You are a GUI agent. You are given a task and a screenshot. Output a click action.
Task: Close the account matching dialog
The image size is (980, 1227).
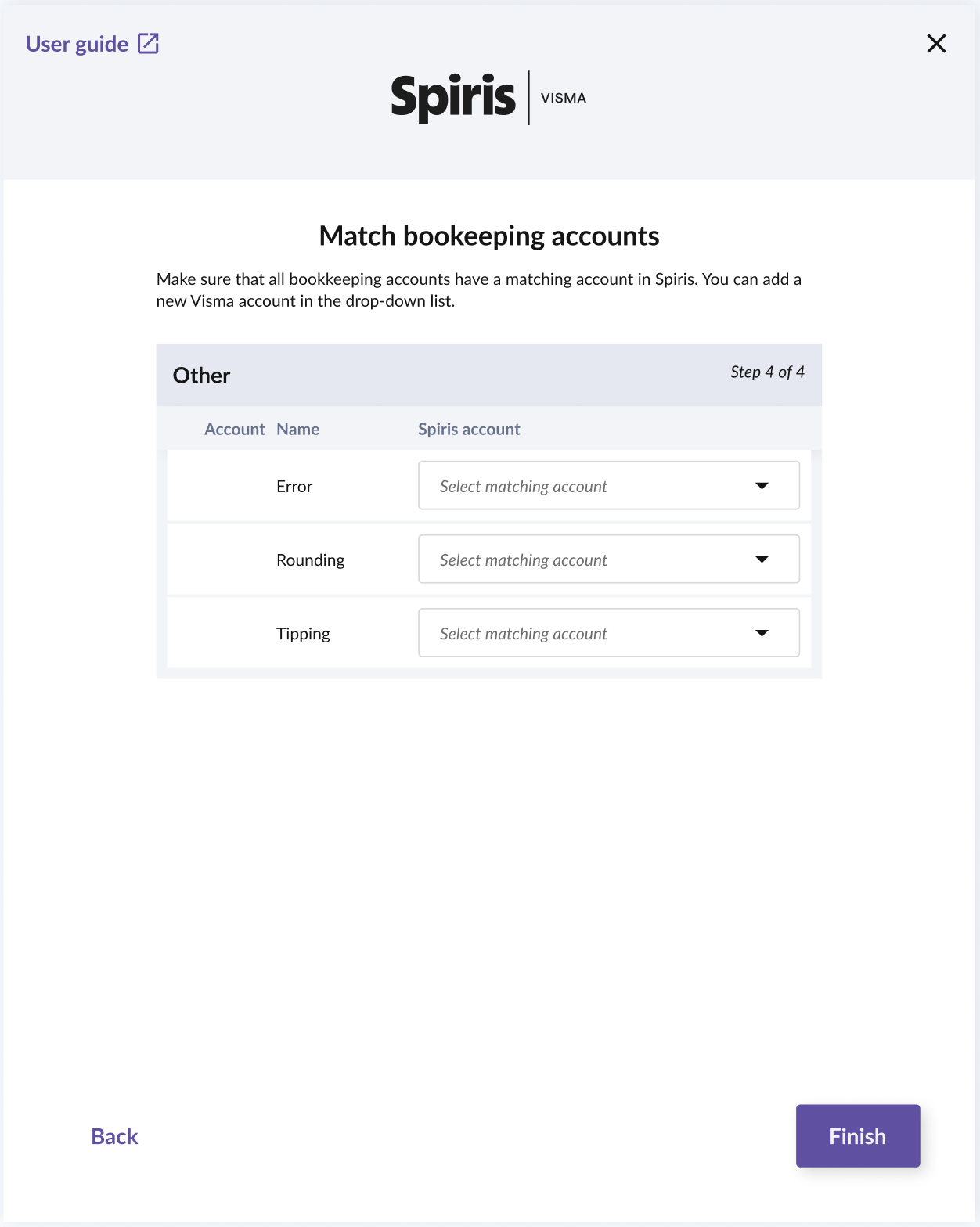936,43
